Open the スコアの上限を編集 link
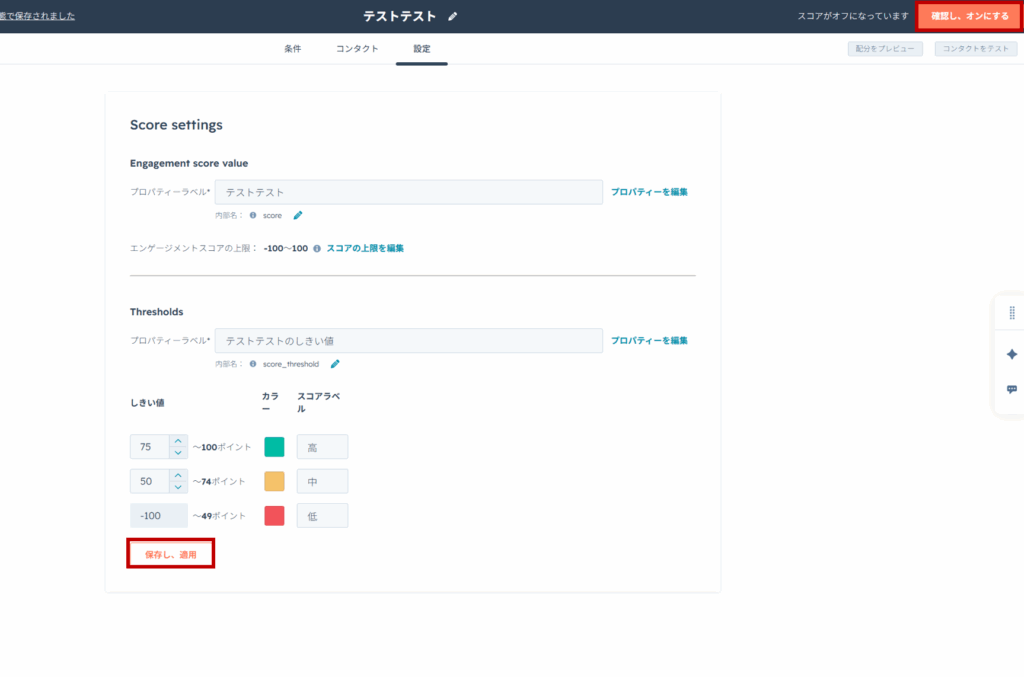This screenshot has height=677, width=1024. tap(365, 249)
